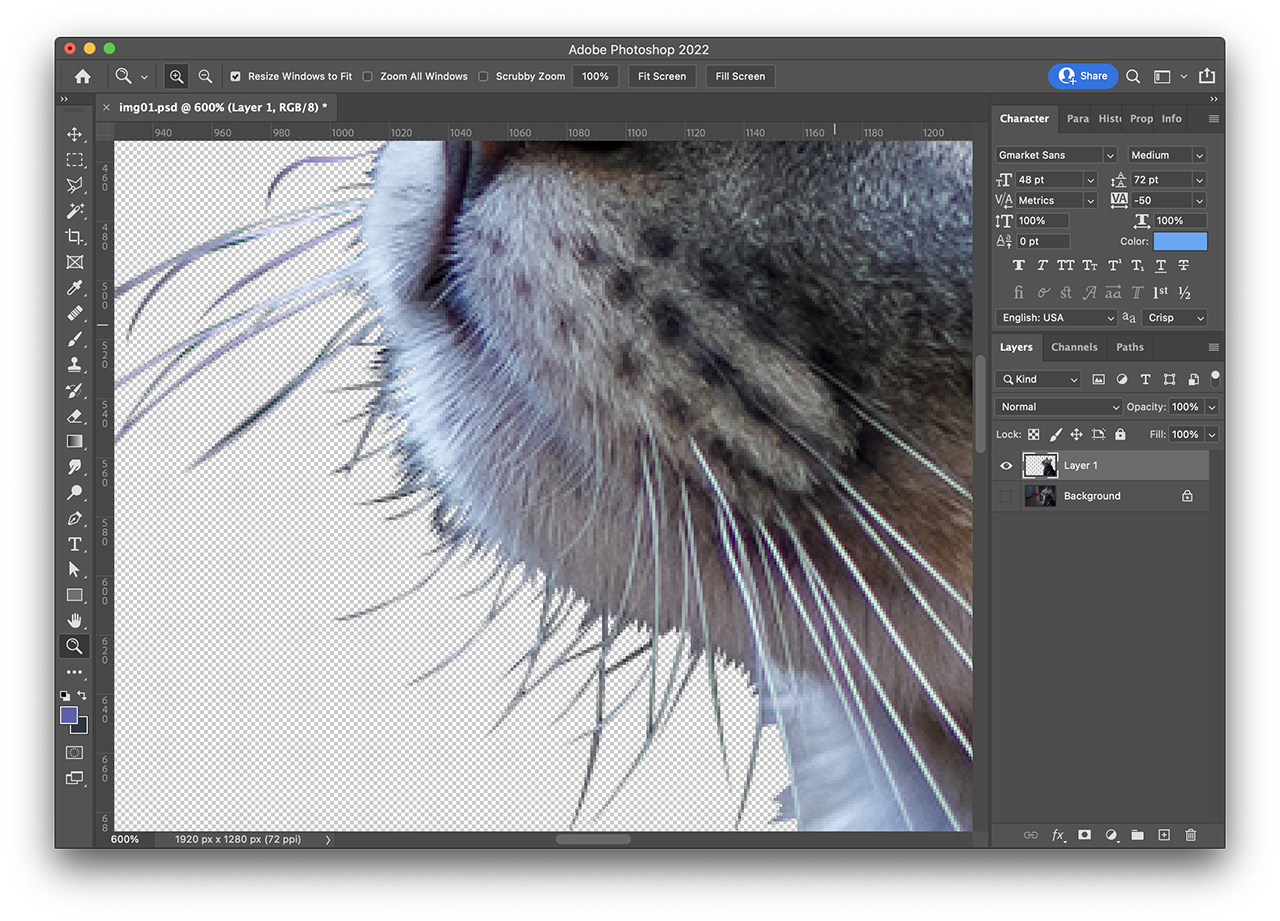
Task: Select the Move tool
Action: (75, 134)
